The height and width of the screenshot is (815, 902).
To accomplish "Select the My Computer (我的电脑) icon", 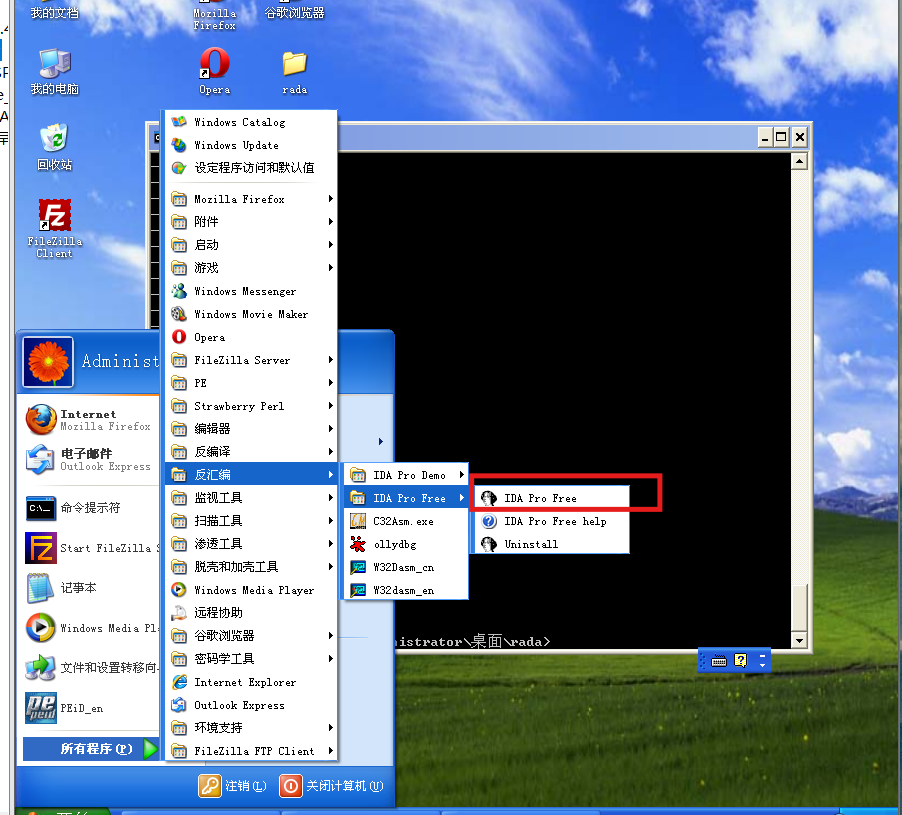I will point(55,71).
